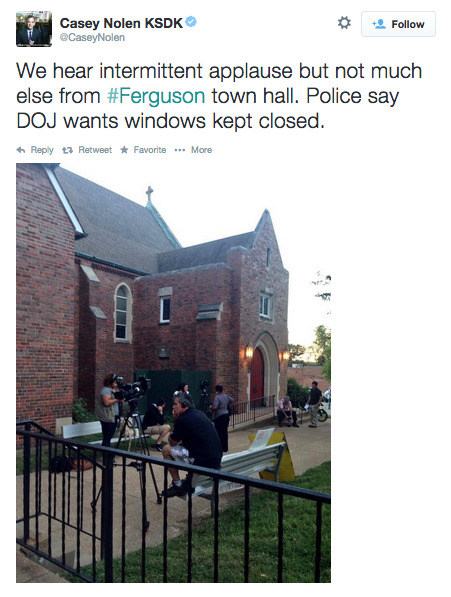This screenshot has width=451, height=597.
Task: Follow Casey Nolen KSDK
Action: 398,24
